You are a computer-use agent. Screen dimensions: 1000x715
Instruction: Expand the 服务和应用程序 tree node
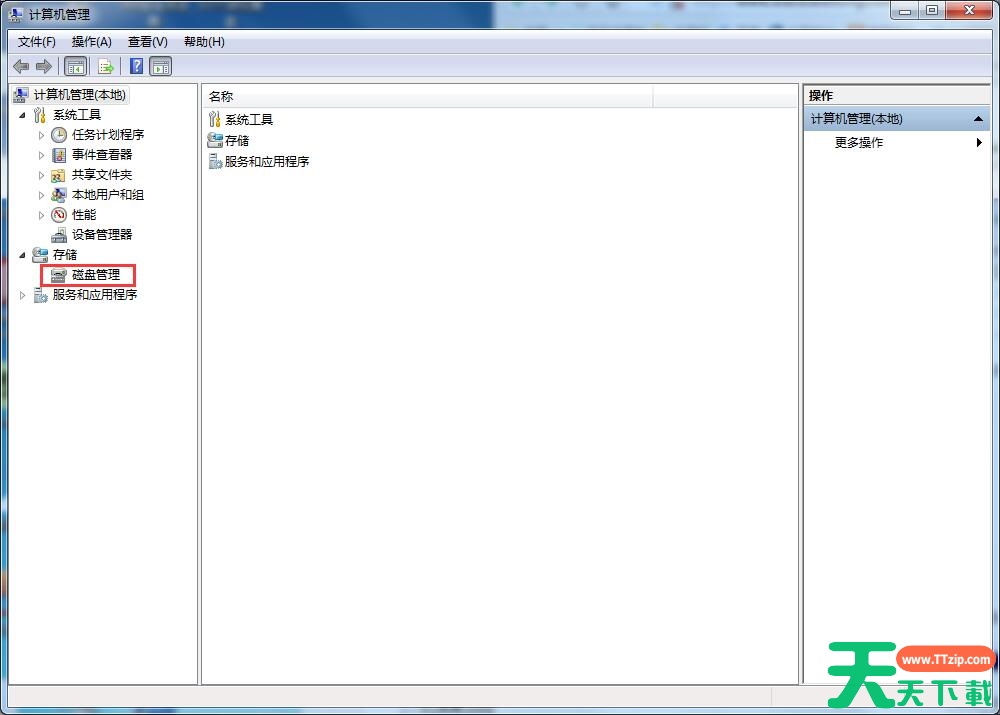pos(22,295)
